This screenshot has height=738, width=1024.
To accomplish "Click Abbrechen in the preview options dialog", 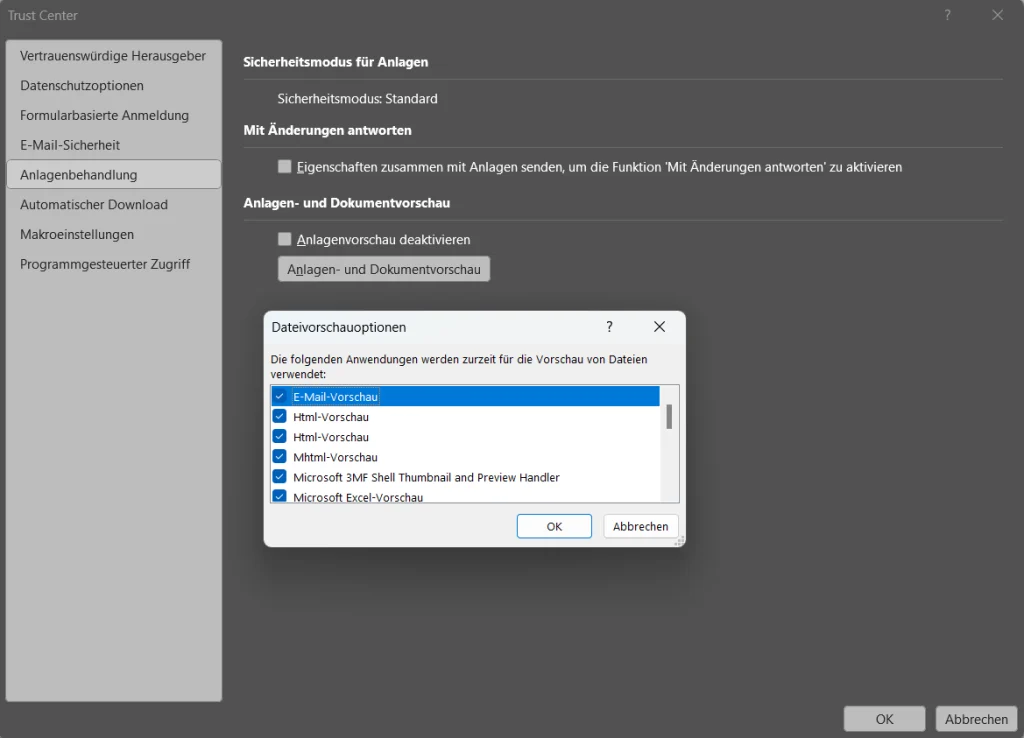I will coord(640,525).
